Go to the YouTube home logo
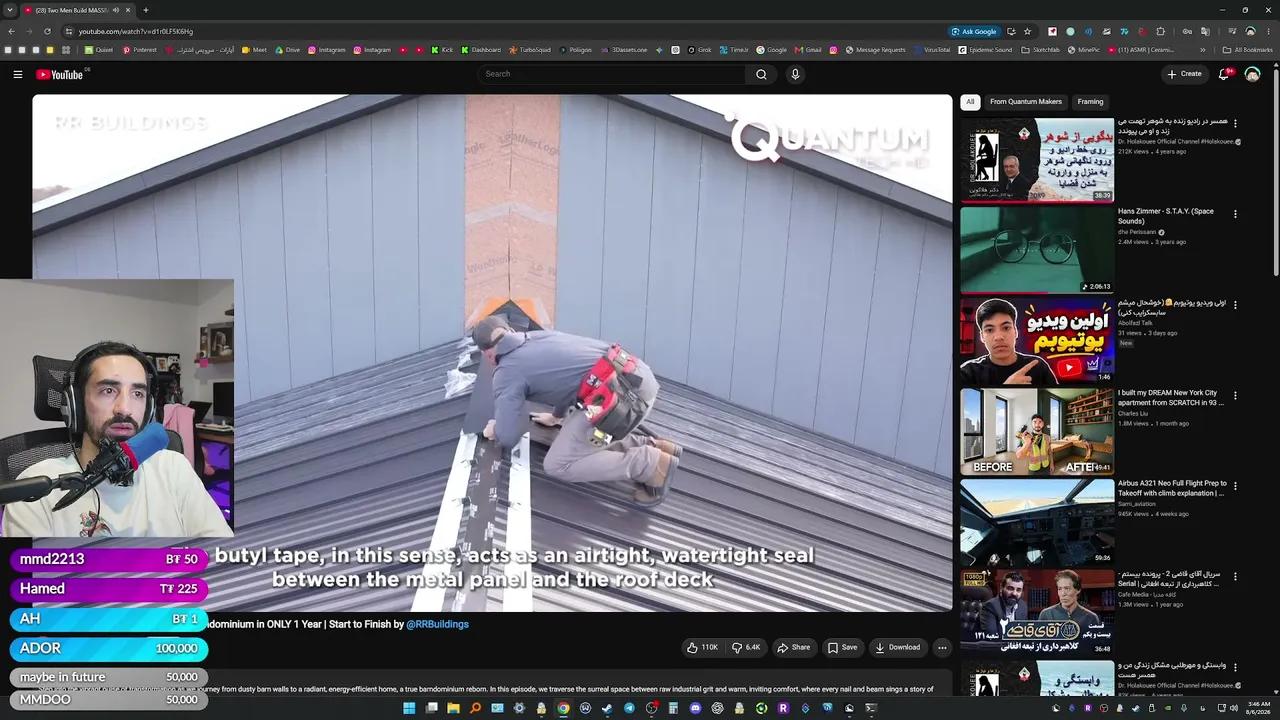The height and width of the screenshot is (720, 1280). 60,74
